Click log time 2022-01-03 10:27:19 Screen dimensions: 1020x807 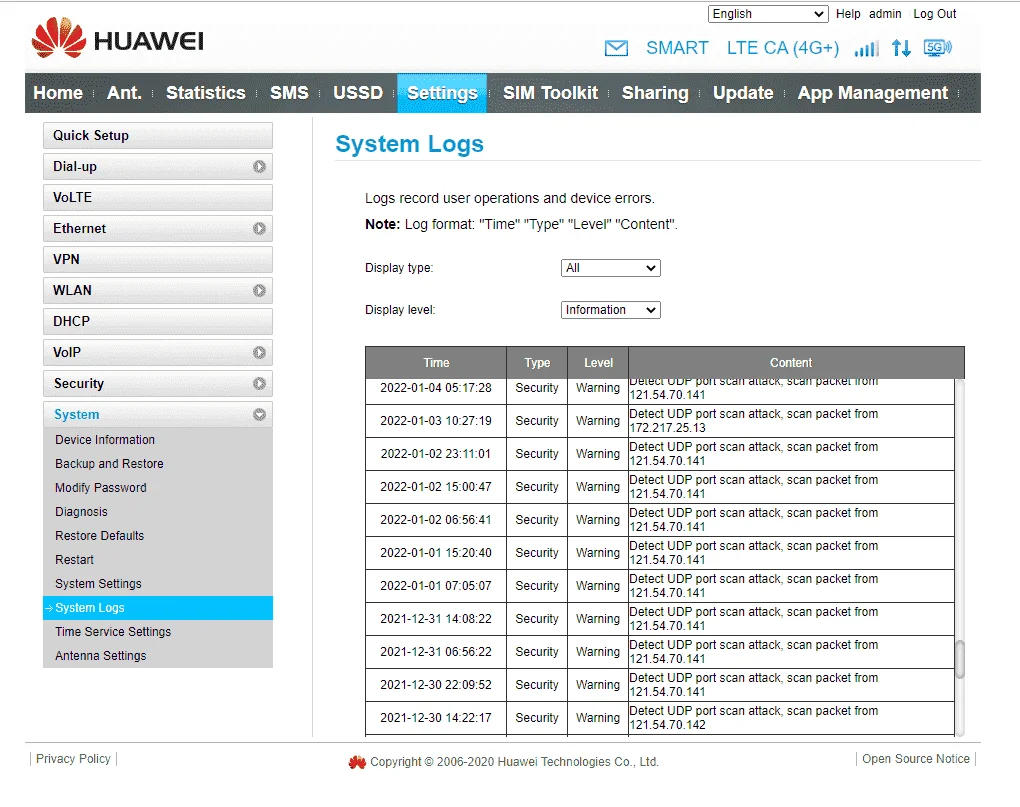[x=436, y=421]
